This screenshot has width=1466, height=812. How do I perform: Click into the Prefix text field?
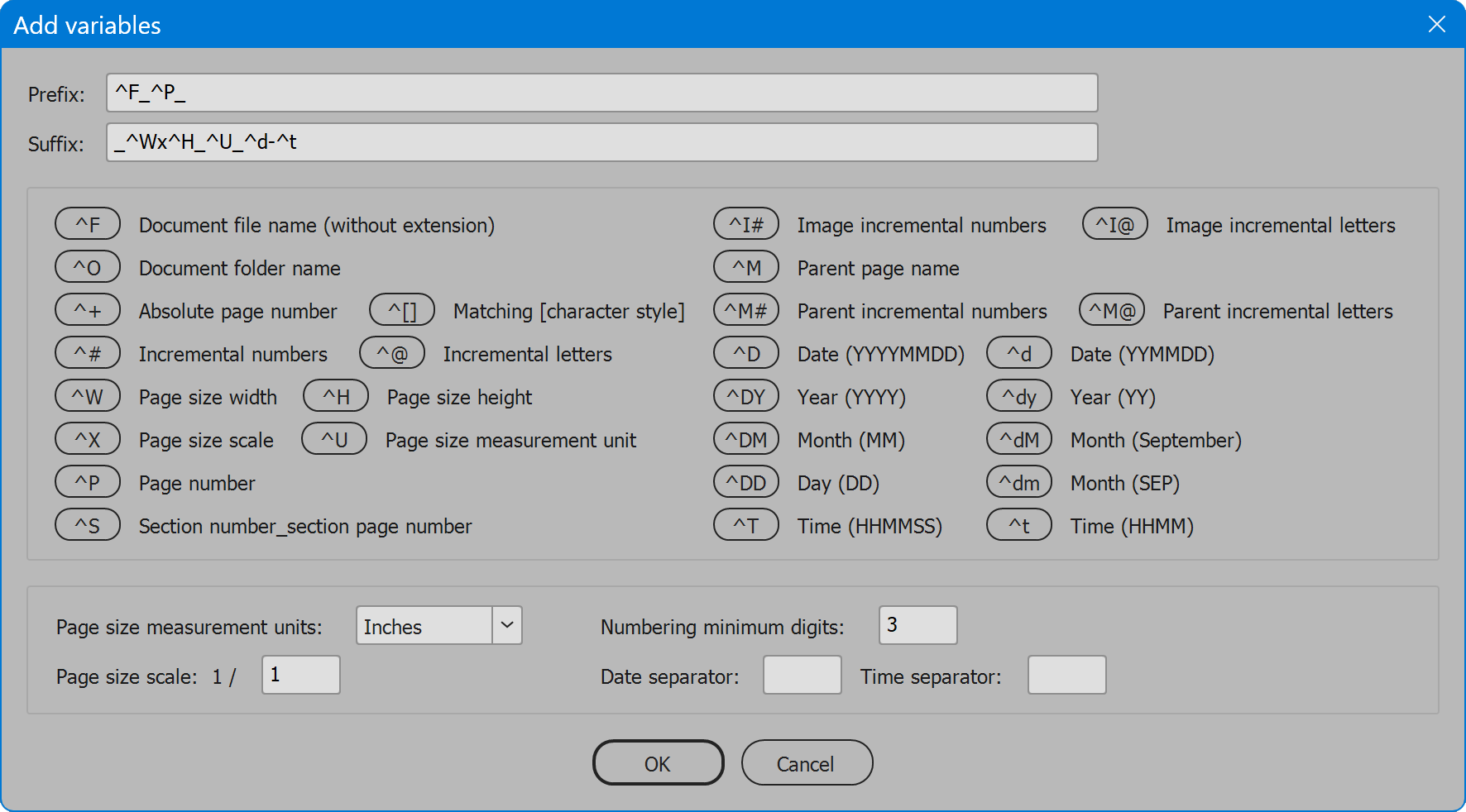602,93
